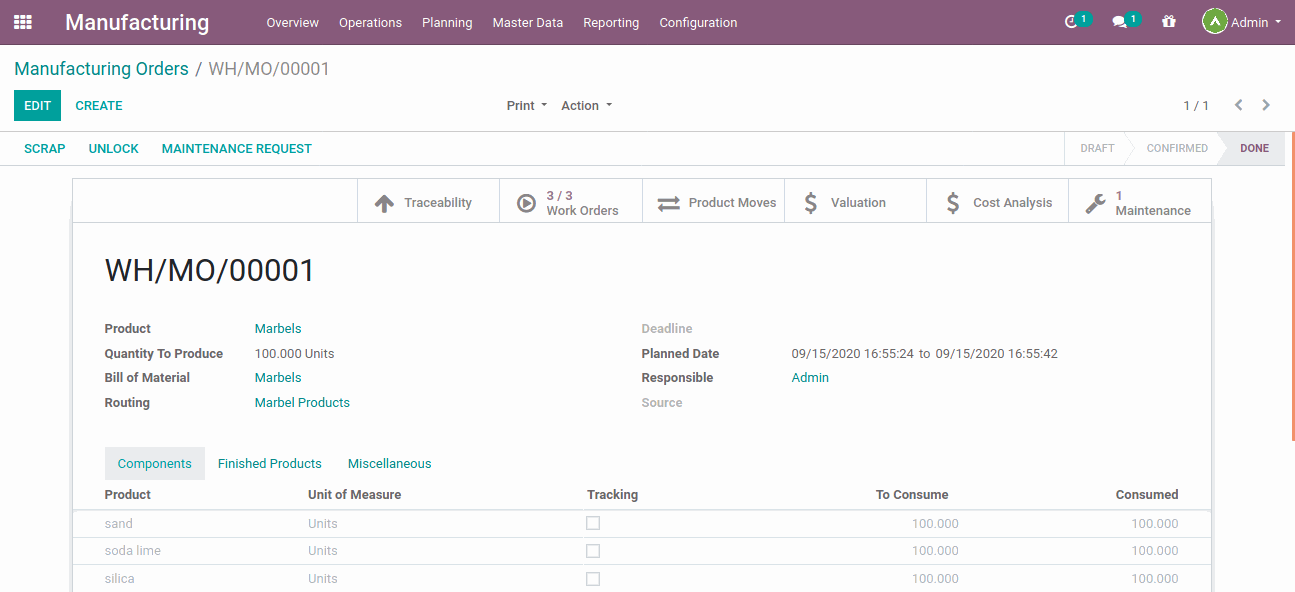Screen dimensions: 1295x592
Task: Toggle tracking checkbox for sand
Action: click(593, 523)
